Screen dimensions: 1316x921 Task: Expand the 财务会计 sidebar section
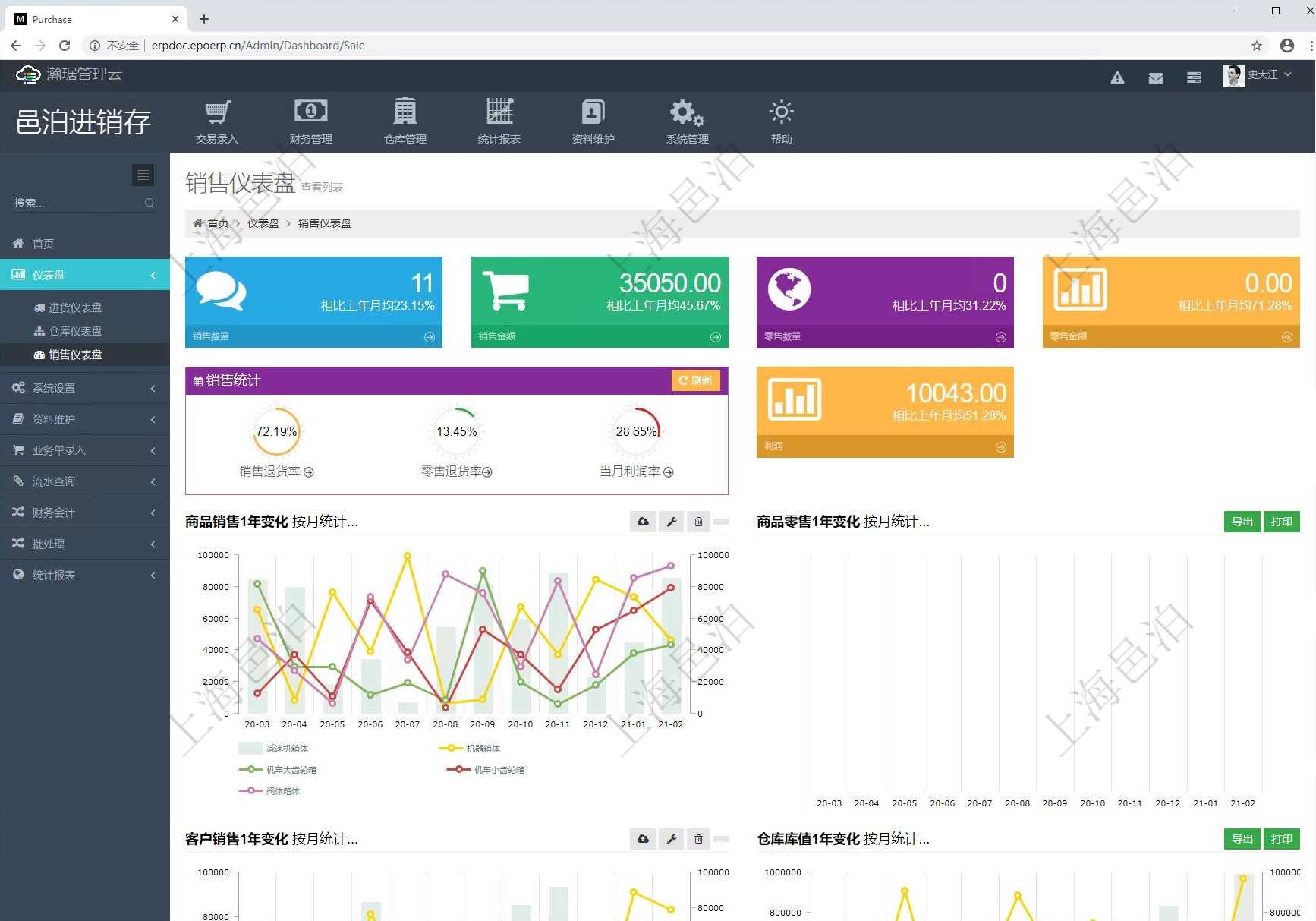point(85,513)
